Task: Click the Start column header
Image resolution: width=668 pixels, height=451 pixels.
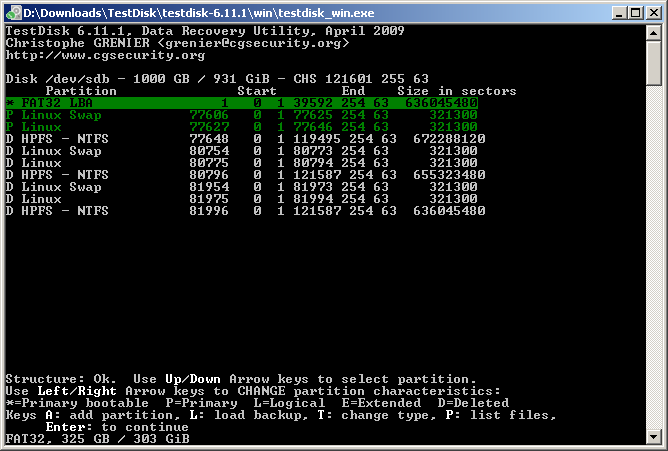Action: click(257, 91)
